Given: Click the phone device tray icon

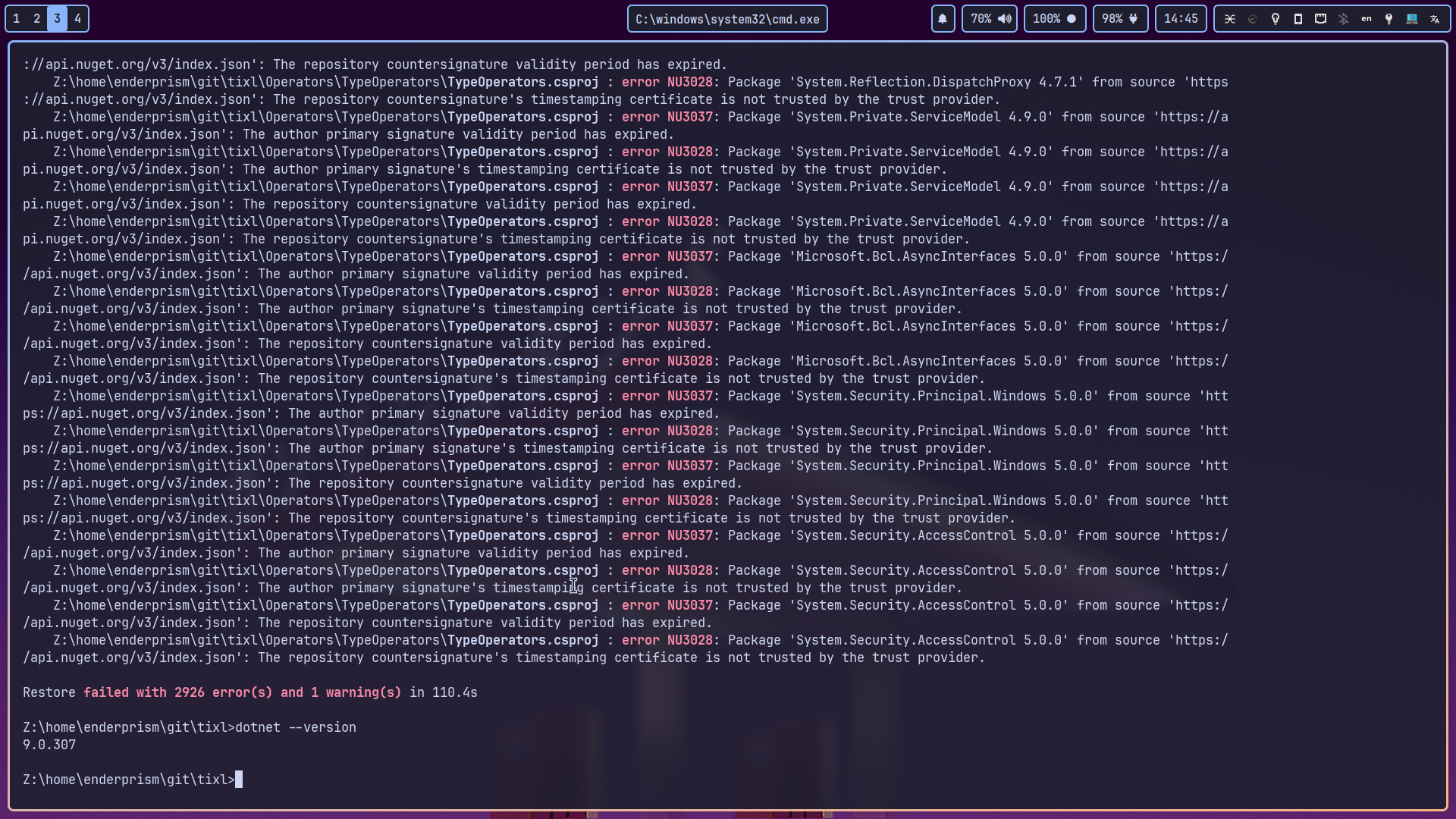Looking at the screenshot, I should pos(1298,19).
